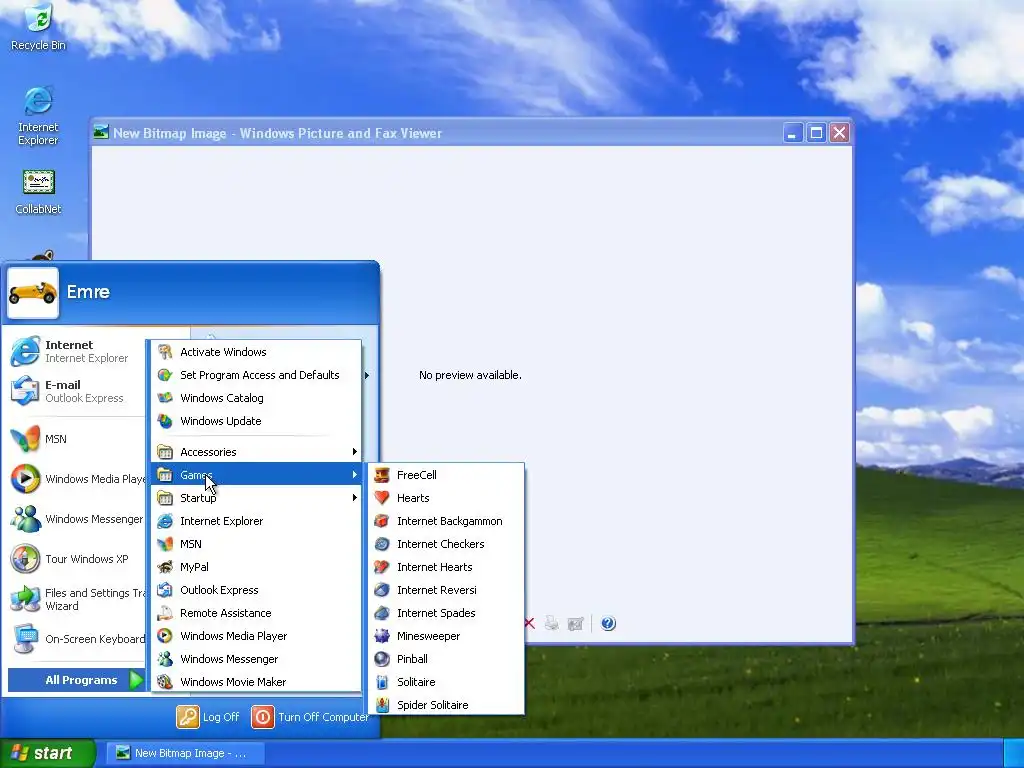Expand the Games submenu arrow
Image resolution: width=1024 pixels, height=768 pixels.
pos(355,475)
